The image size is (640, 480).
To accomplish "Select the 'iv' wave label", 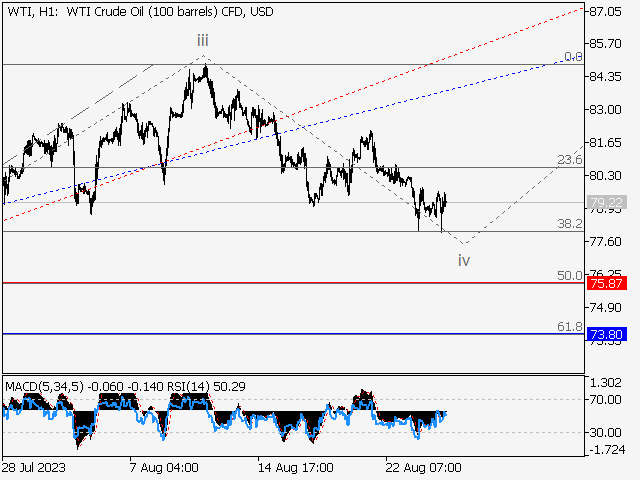I will [464, 260].
